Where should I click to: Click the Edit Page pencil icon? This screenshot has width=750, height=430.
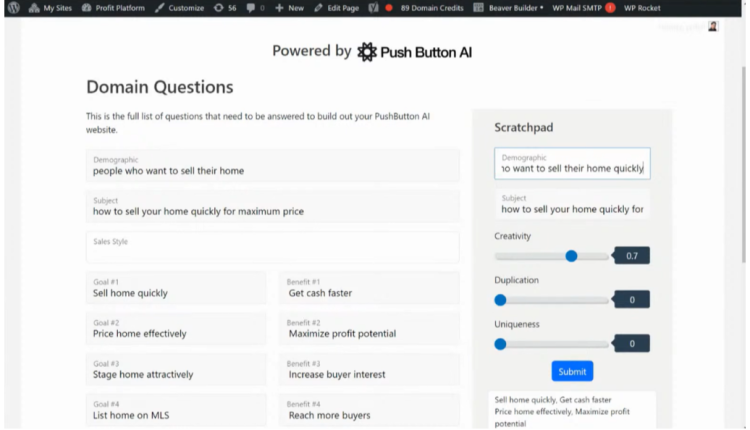(x=319, y=7)
